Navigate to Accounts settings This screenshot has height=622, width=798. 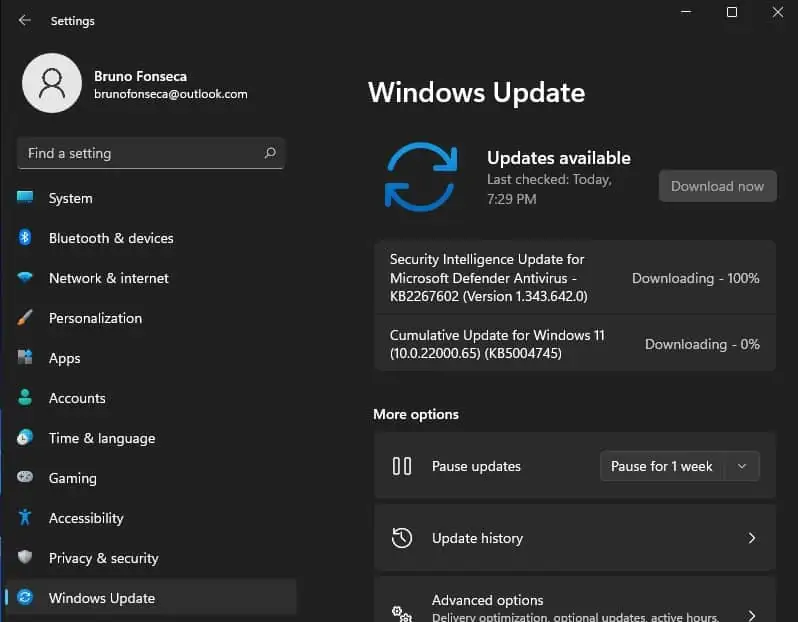click(151, 398)
